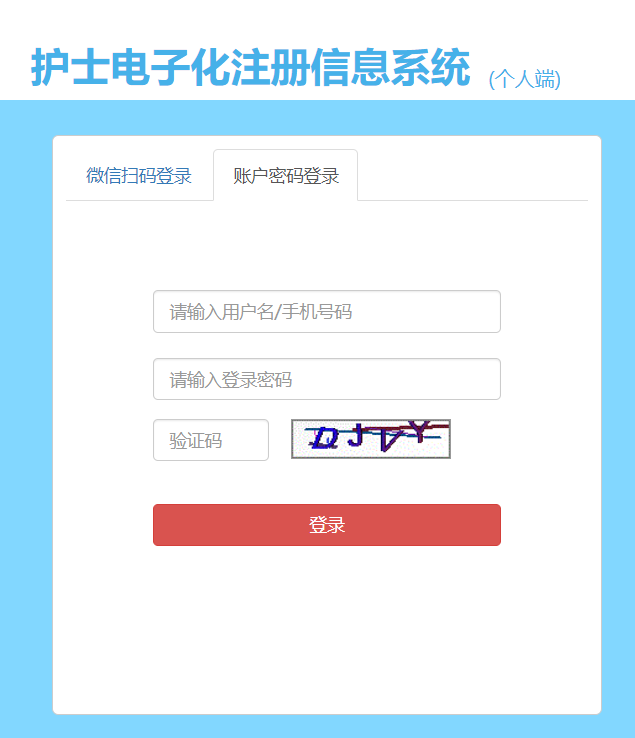The width and height of the screenshot is (635, 738).
Task: Refresh the captcha image
Action: coord(371,439)
